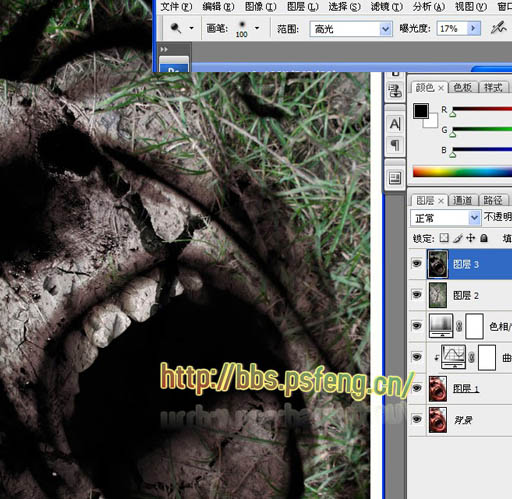Select the 图层 1 layer thumbnail

tap(438, 389)
